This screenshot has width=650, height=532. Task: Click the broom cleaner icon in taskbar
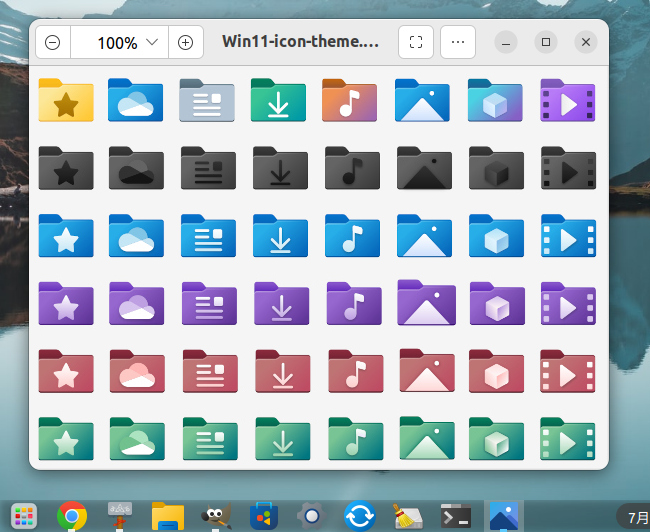pyautogui.click(x=407, y=516)
